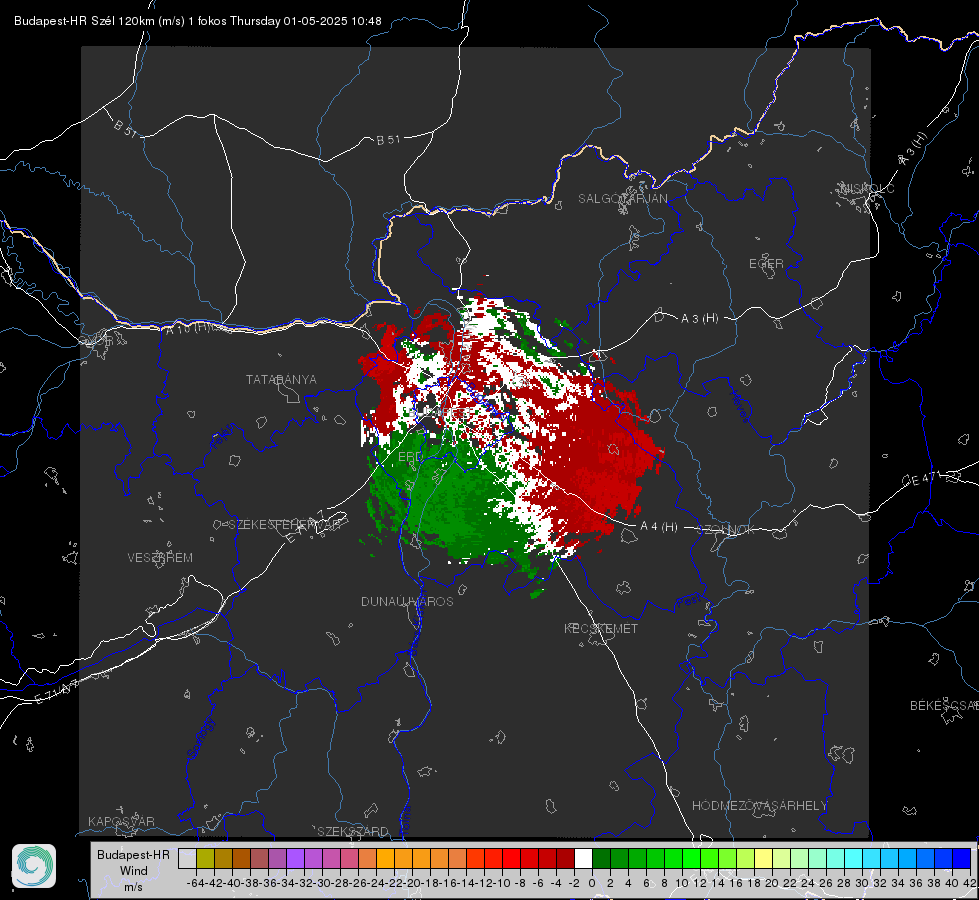979x900 pixels.
Task: Click the 'Fejér' county label
Action: (223, 437)
